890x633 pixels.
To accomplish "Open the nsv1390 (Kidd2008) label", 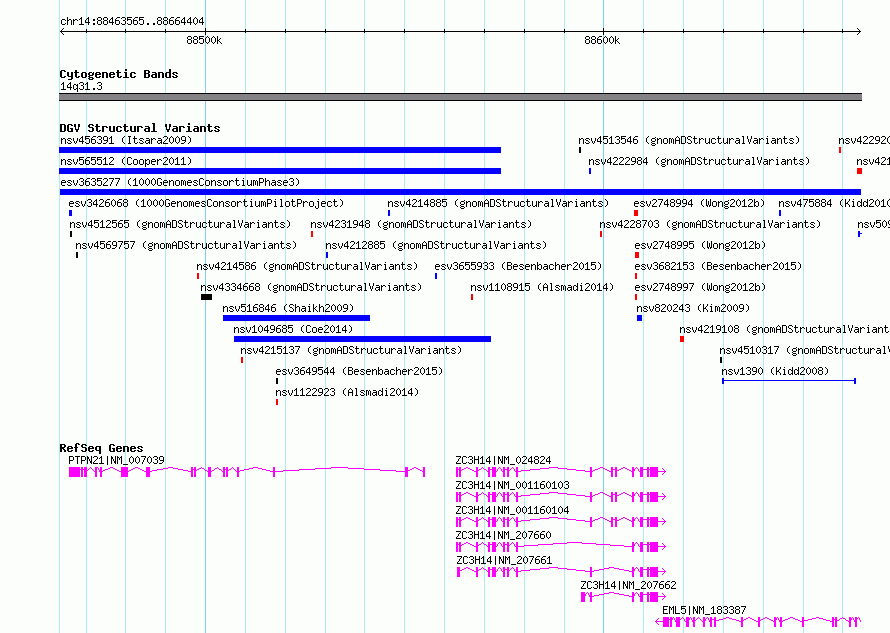I will (x=775, y=371).
